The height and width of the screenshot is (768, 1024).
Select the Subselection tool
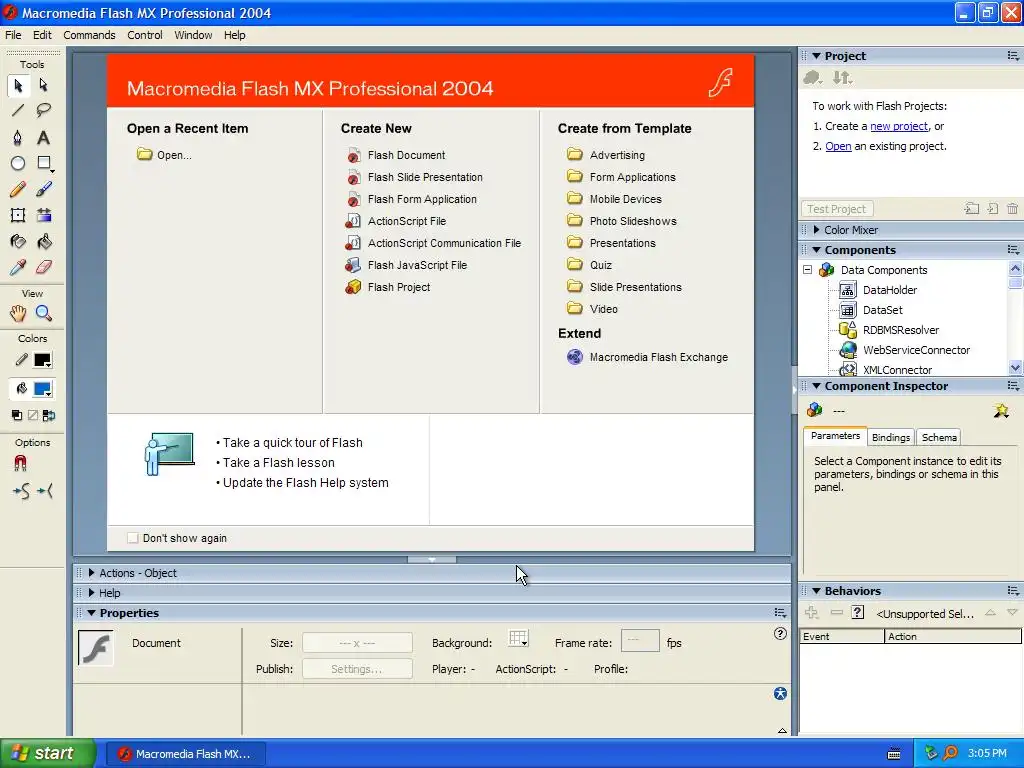click(x=44, y=86)
